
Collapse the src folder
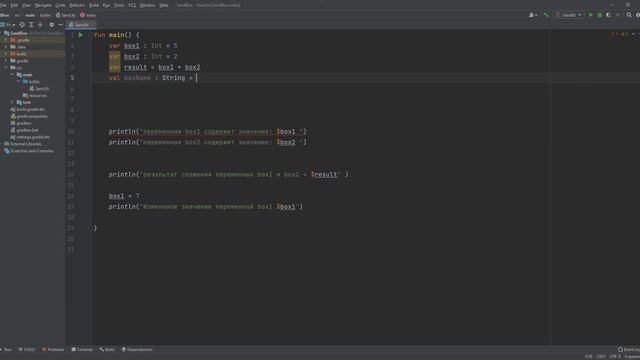point(6,68)
